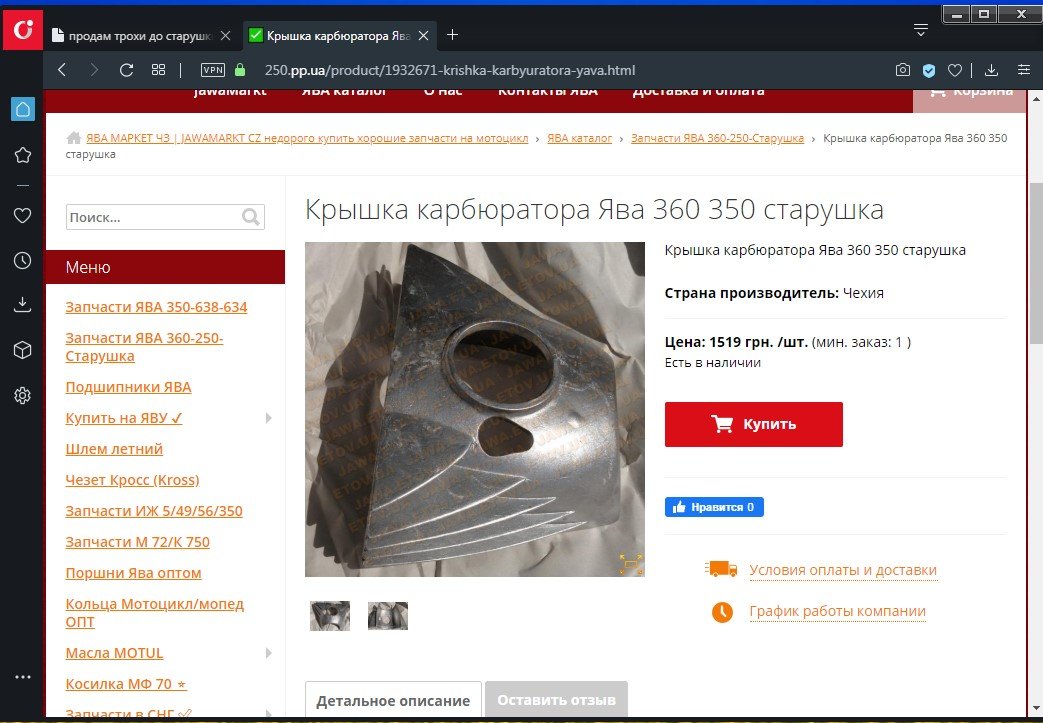Select the second product thumbnail
The width and height of the screenshot is (1043, 723).
click(388, 615)
